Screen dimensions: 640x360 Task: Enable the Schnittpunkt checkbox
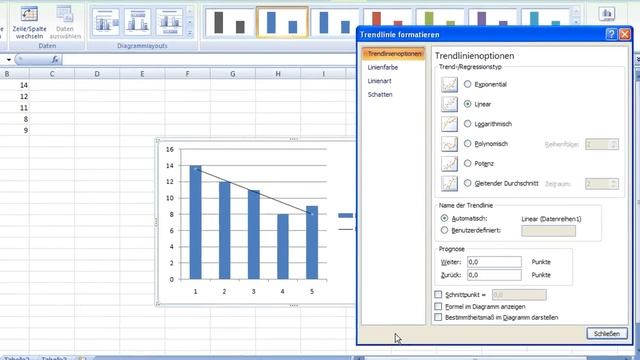click(438, 294)
